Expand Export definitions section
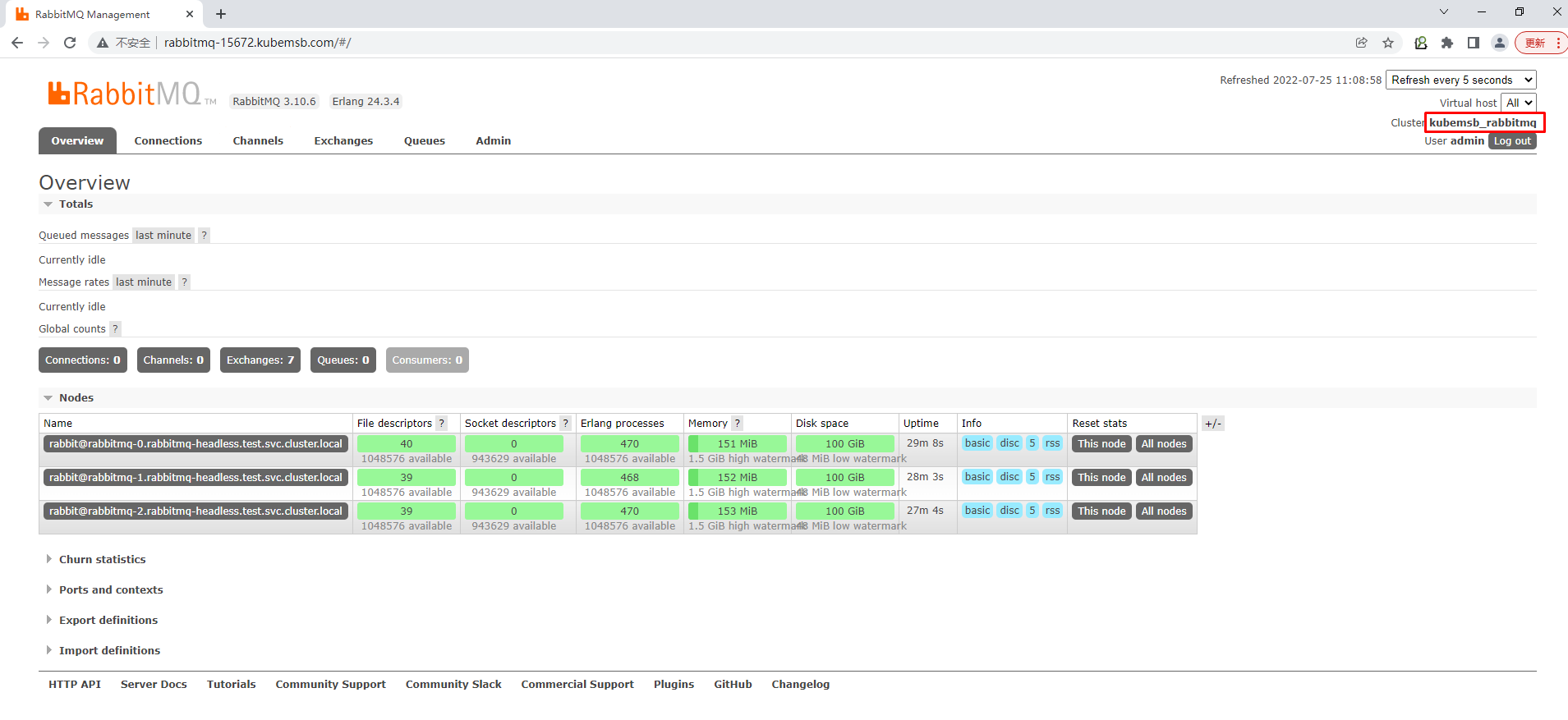Viewport: 1568px width, 720px height. click(108, 621)
